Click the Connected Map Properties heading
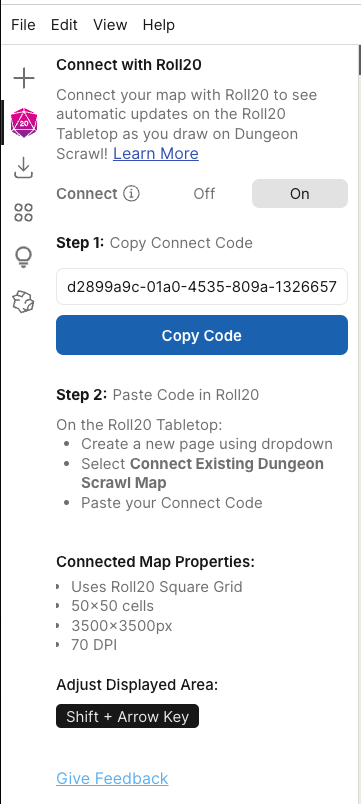Image resolution: width=361 pixels, height=804 pixels. [155, 561]
